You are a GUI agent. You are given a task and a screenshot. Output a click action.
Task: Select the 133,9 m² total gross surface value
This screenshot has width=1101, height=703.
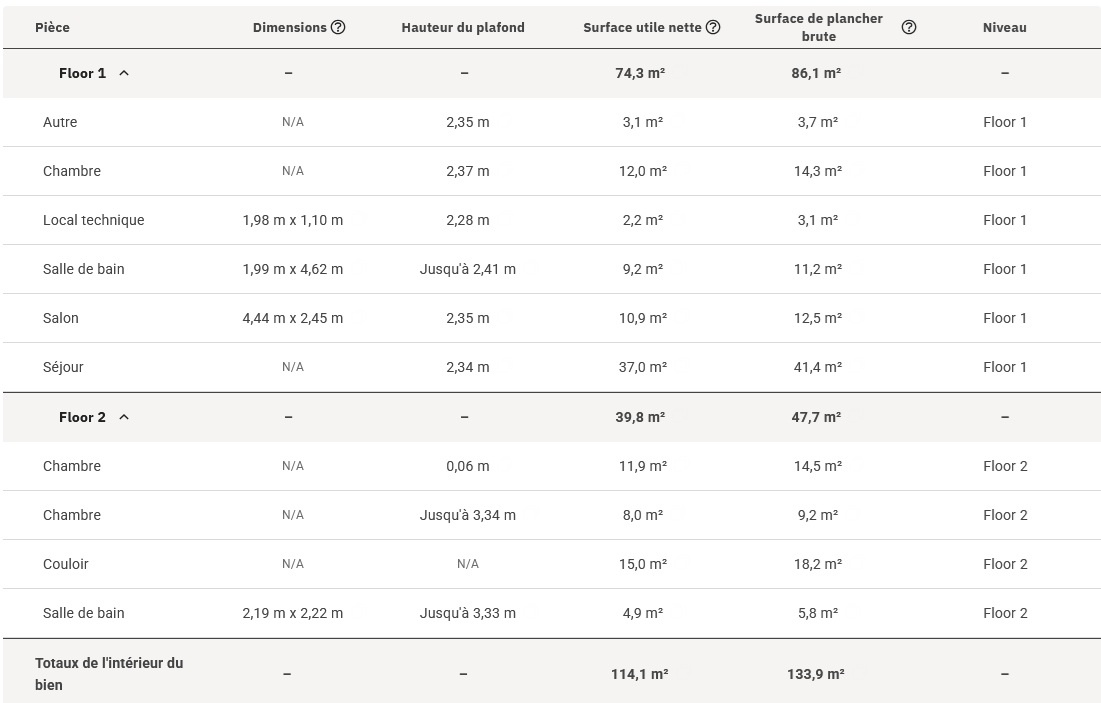click(816, 674)
